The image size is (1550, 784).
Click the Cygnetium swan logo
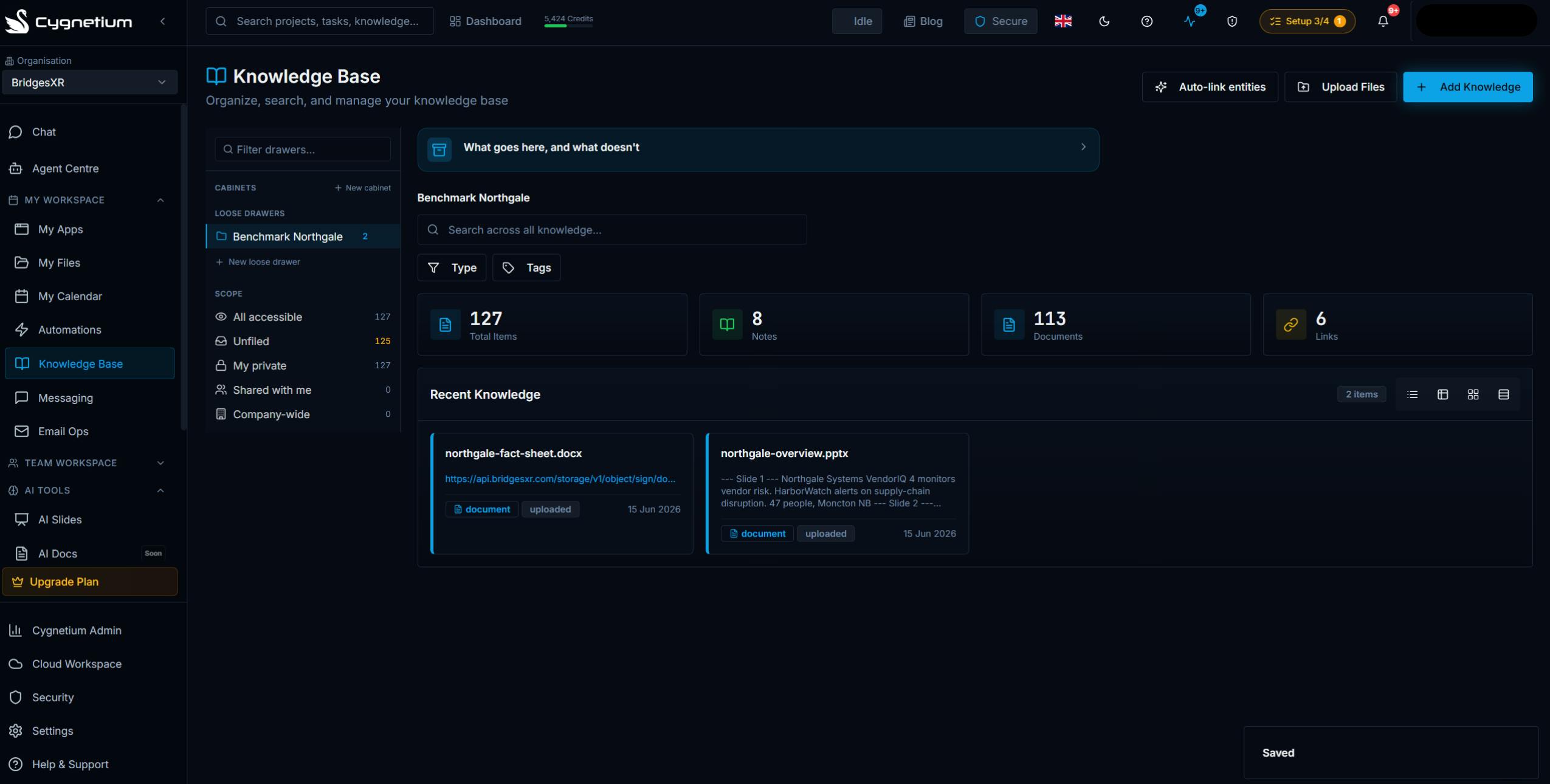point(16,21)
